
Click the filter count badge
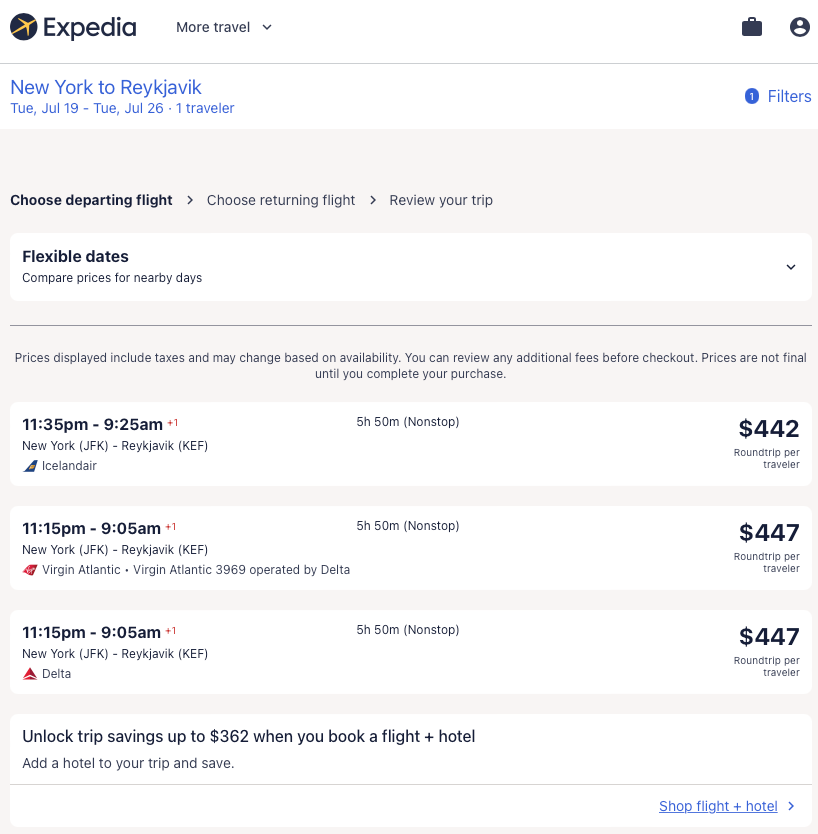pyautogui.click(x=752, y=97)
